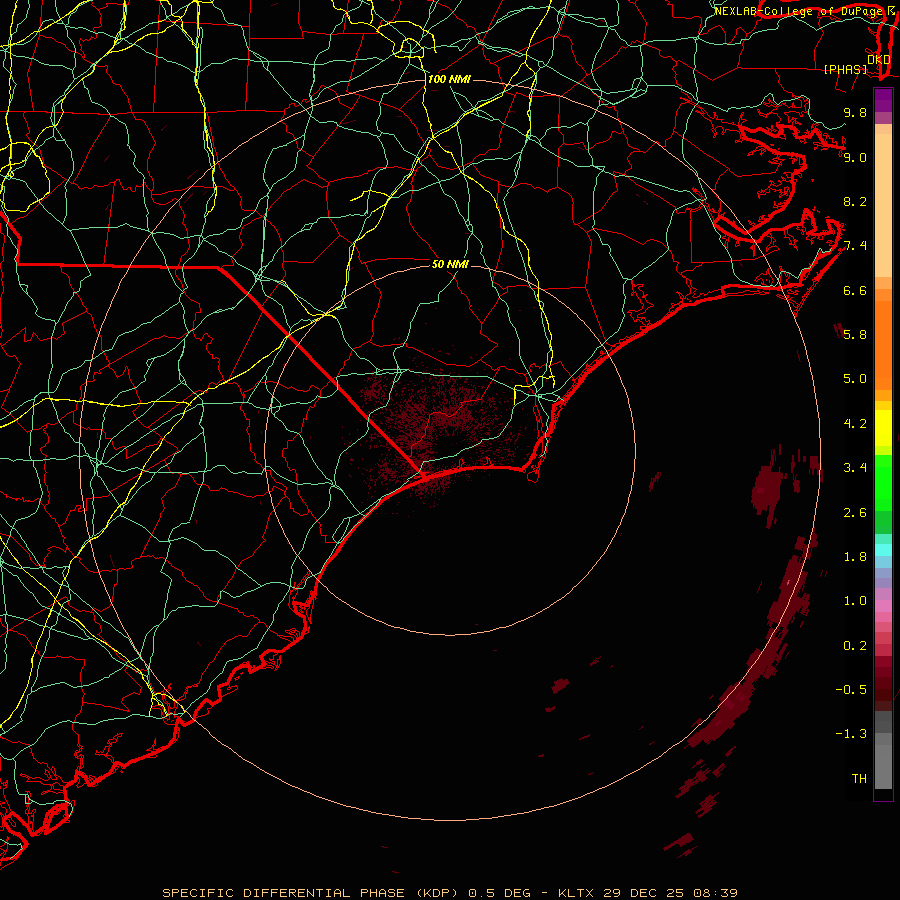Select the dark orange segment of the color bar
The image size is (900, 900).
tap(883, 346)
